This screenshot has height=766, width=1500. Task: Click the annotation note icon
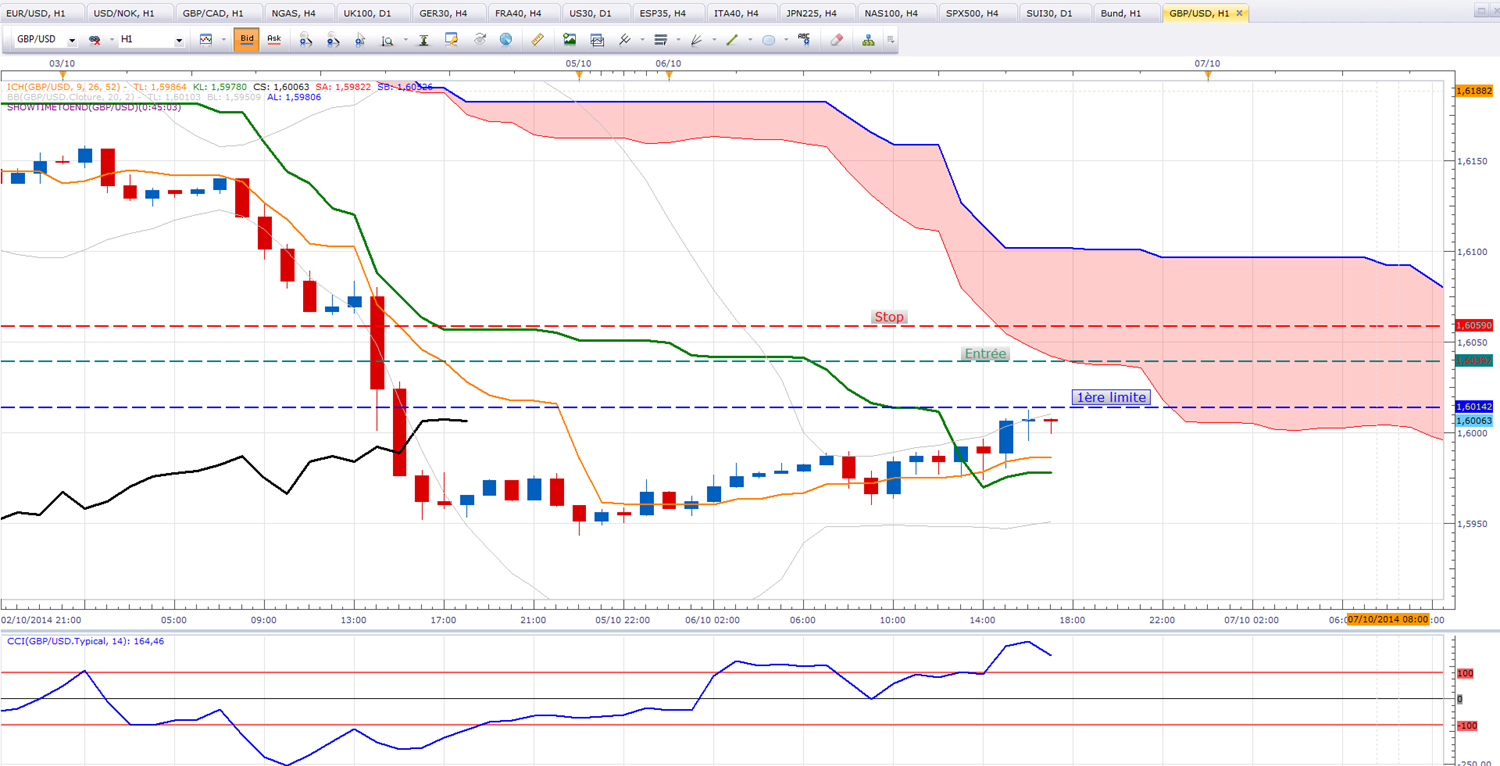452,40
